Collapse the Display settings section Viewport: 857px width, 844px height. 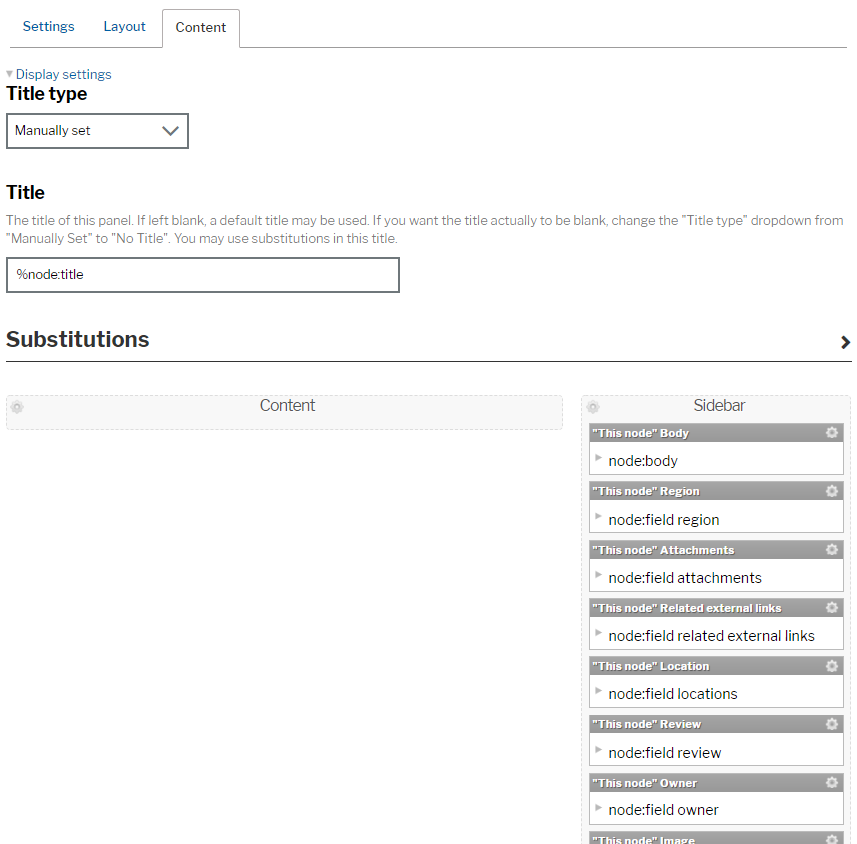click(x=9, y=74)
